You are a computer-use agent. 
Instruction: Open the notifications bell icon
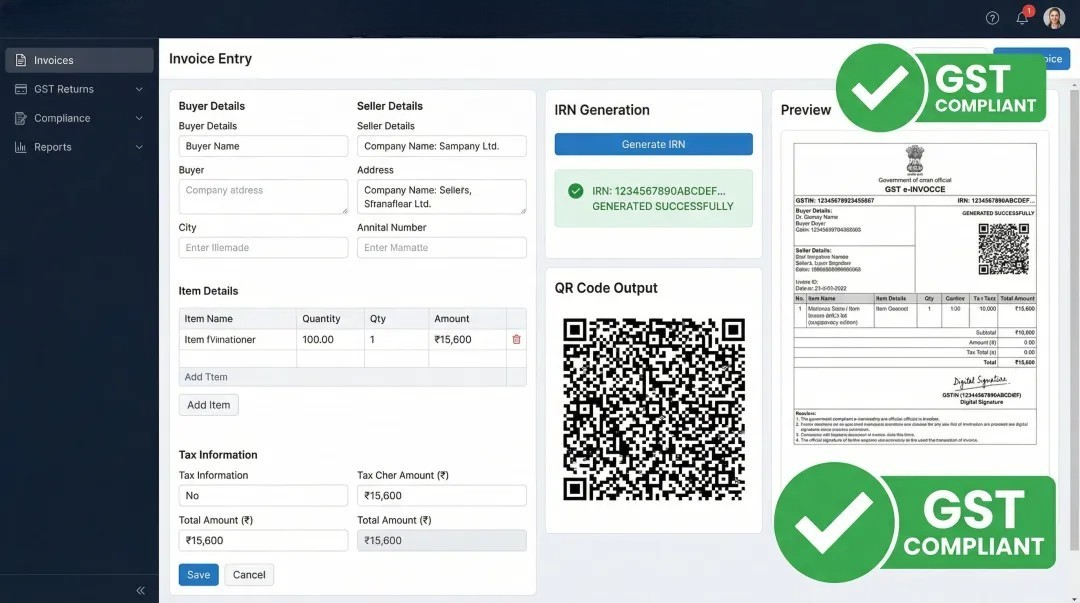pyautogui.click(x=1022, y=18)
